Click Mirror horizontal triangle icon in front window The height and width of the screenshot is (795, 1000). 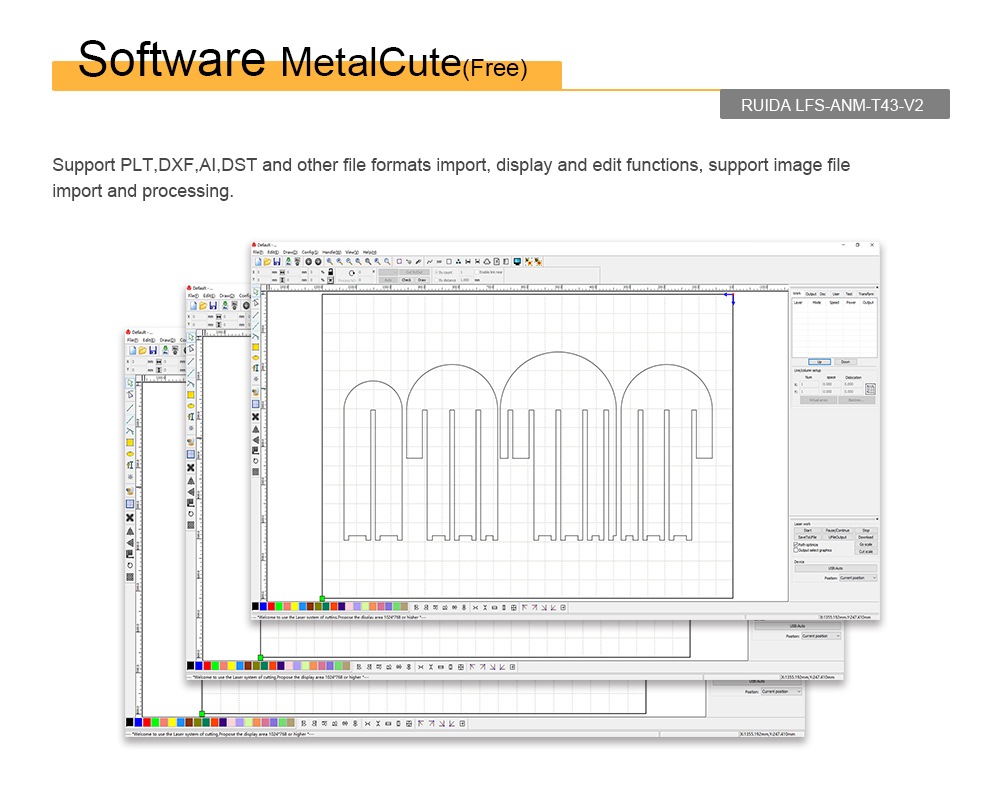[256, 429]
